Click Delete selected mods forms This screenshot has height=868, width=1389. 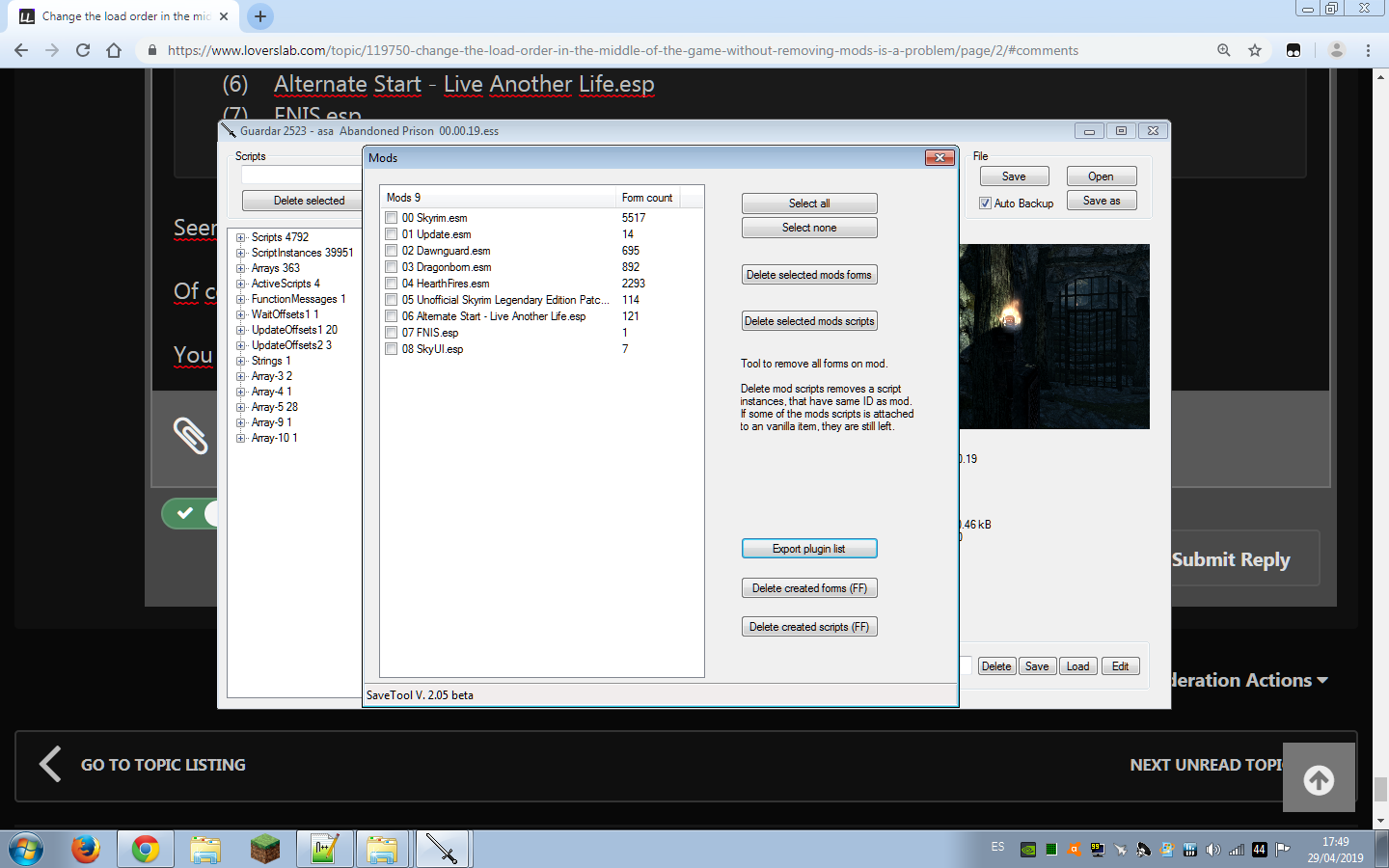(809, 275)
